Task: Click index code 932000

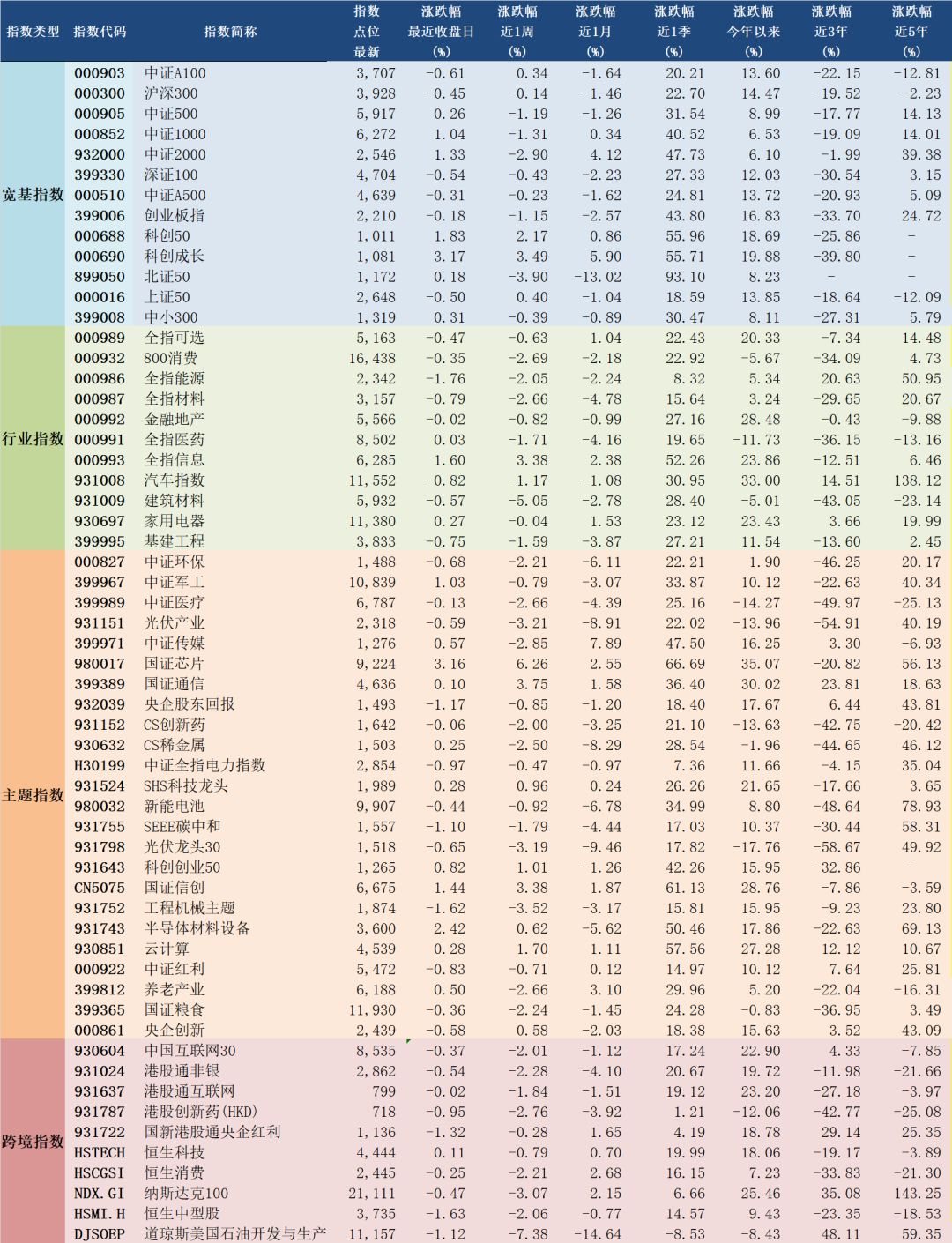Action: (100, 154)
